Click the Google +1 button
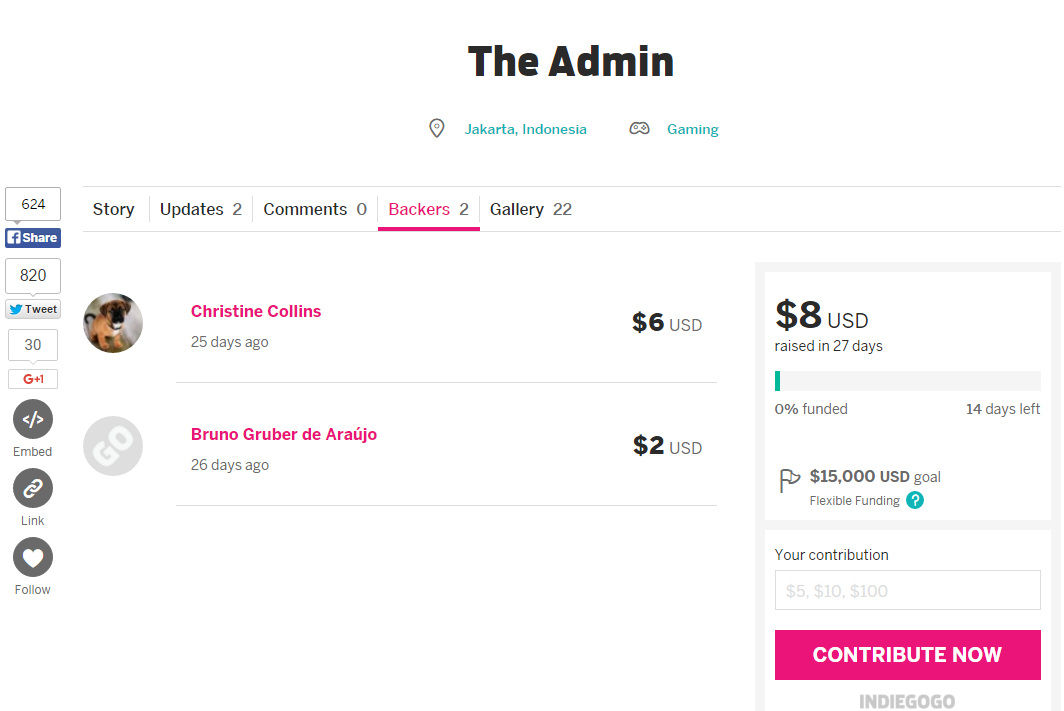This screenshot has height=711, width=1064. tap(33, 379)
